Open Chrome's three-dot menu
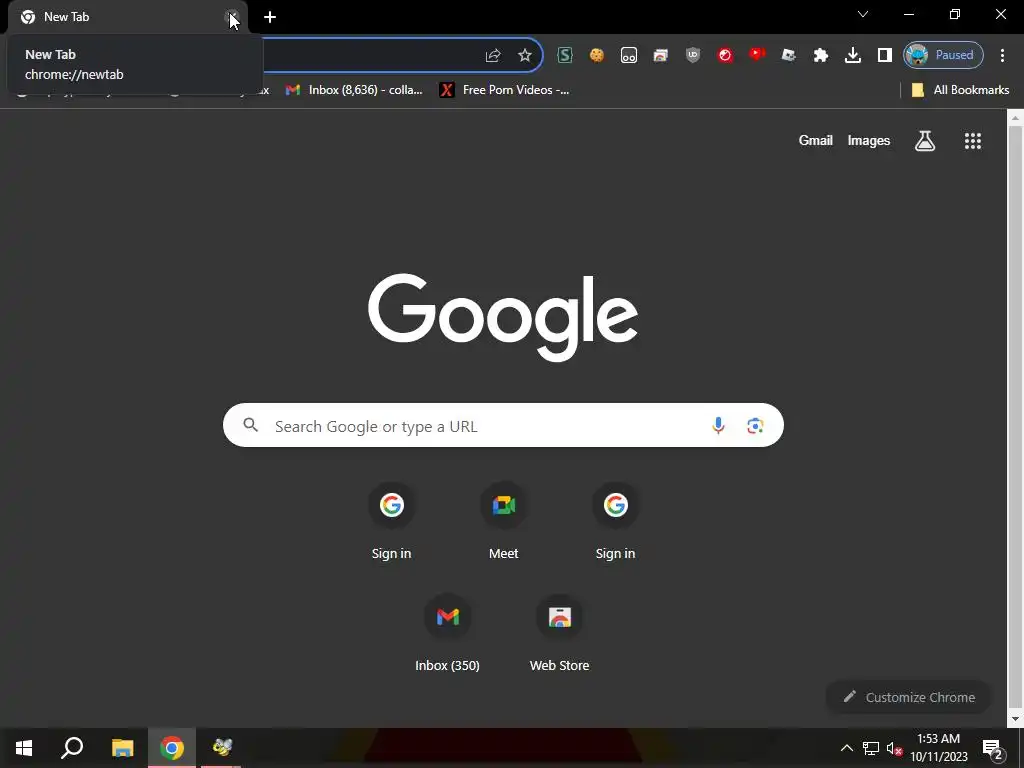 (x=1002, y=55)
